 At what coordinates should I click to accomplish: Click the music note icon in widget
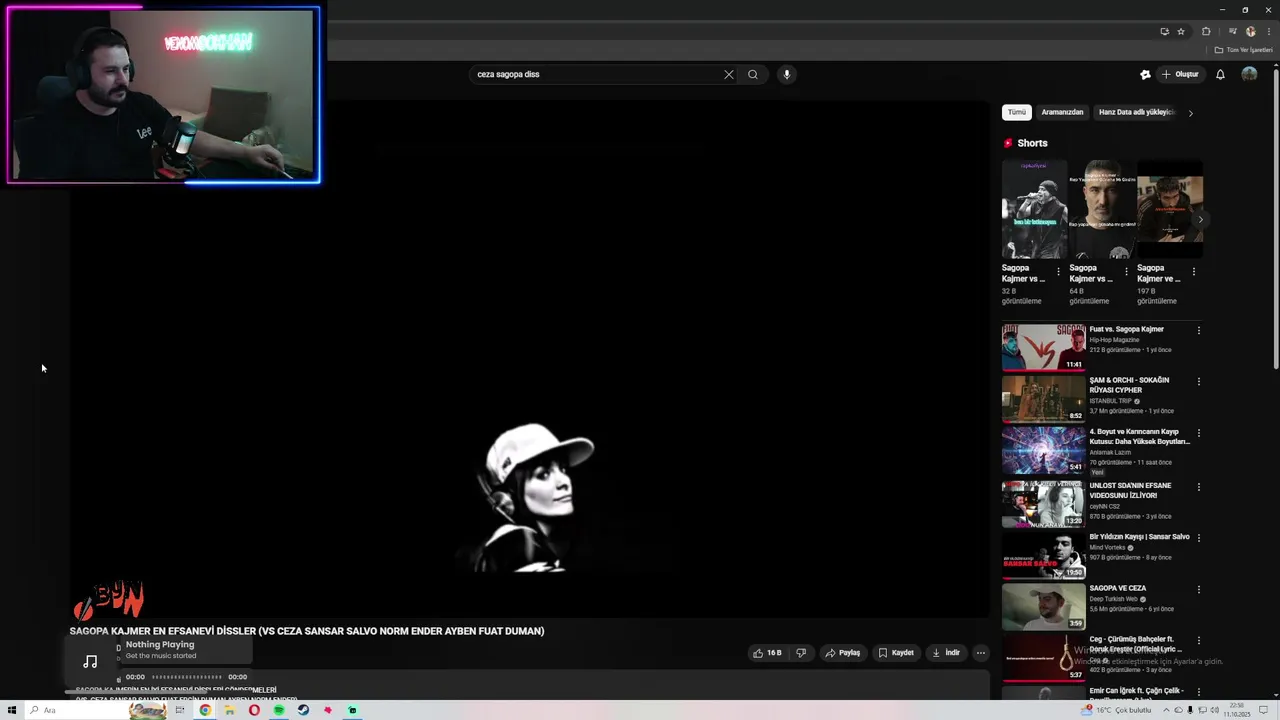click(90, 661)
